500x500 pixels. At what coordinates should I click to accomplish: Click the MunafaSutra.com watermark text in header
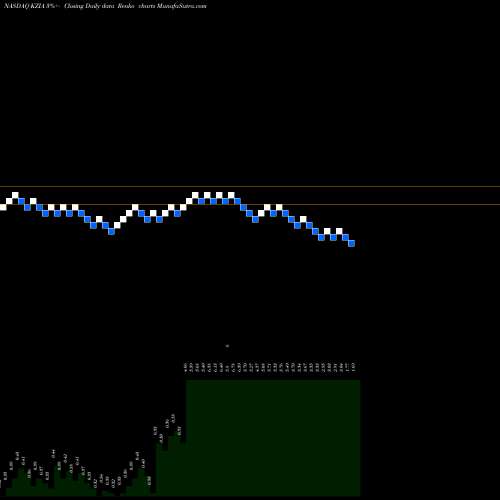[x=182, y=6]
